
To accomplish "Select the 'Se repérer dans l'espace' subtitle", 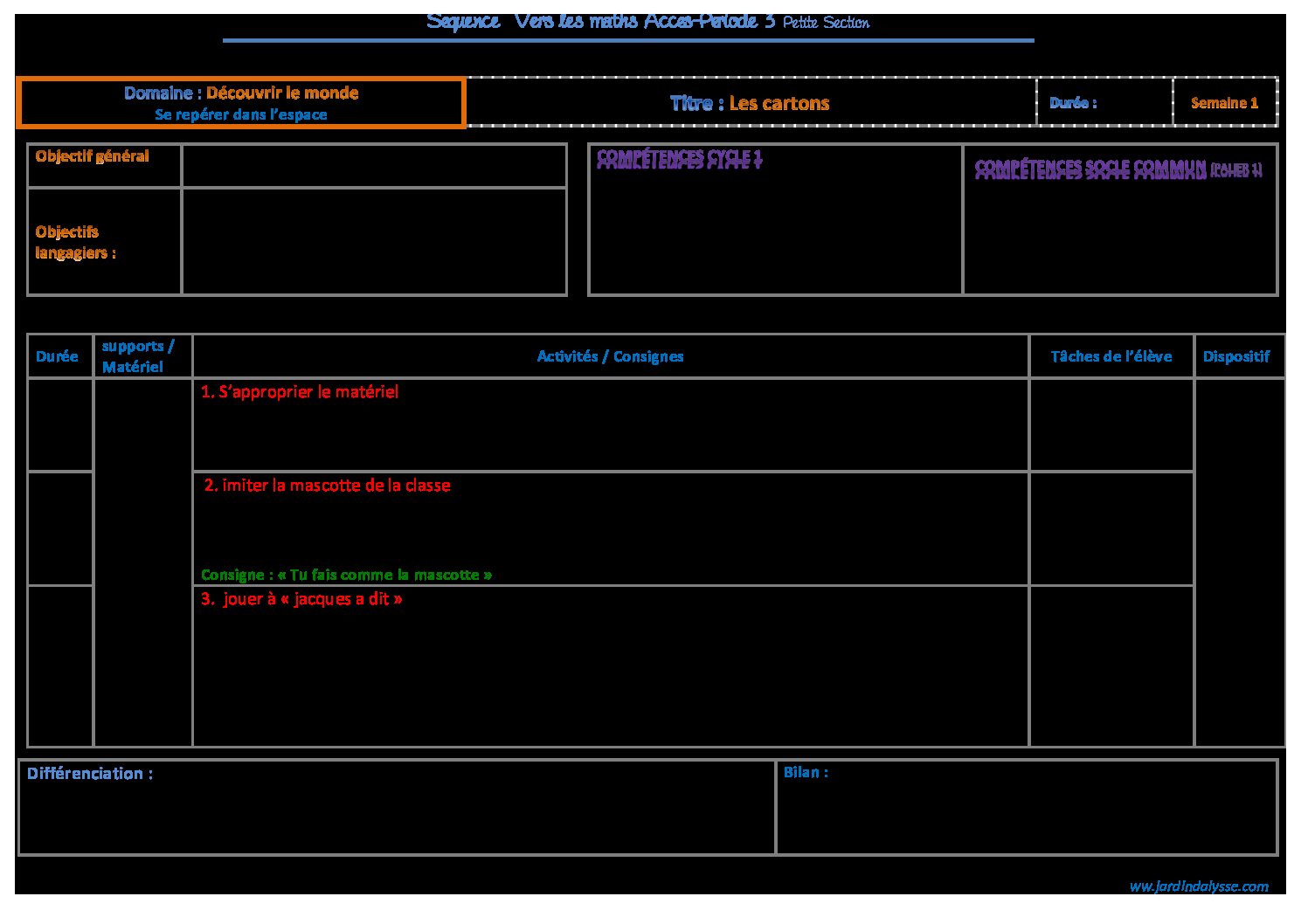I will coord(241,114).
